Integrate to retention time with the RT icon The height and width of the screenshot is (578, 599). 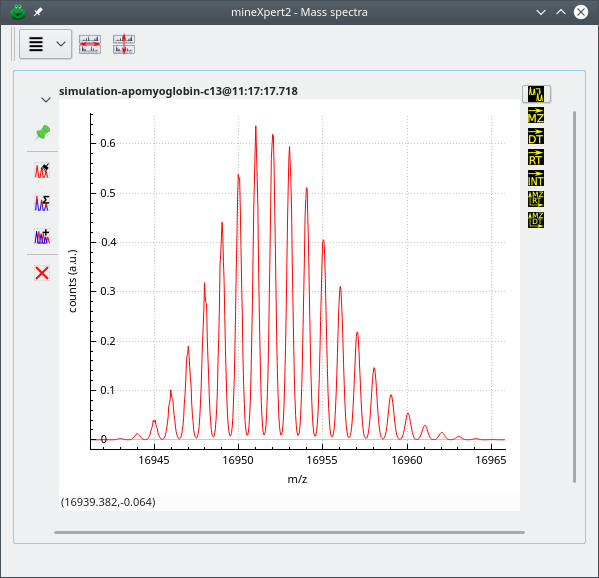click(x=536, y=157)
